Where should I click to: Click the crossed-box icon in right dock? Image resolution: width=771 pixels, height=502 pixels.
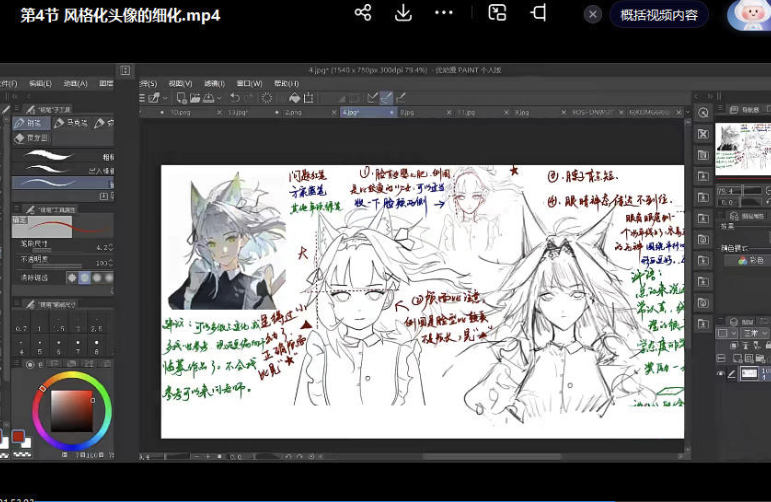pos(703,134)
